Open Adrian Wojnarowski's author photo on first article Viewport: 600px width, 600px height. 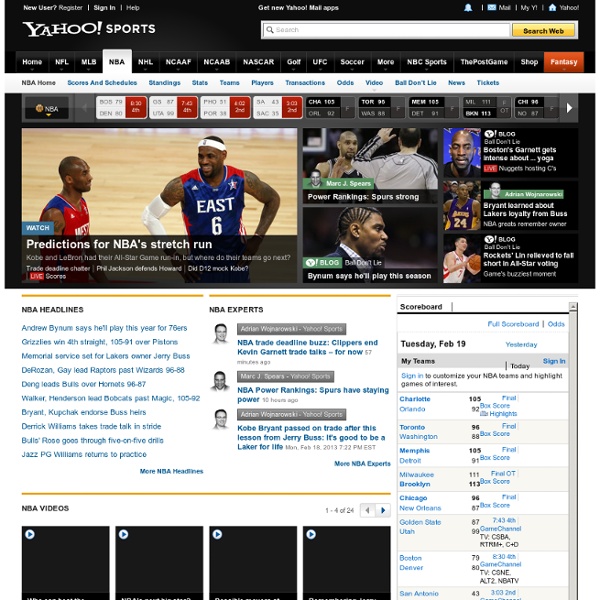click(x=220, y=334)
